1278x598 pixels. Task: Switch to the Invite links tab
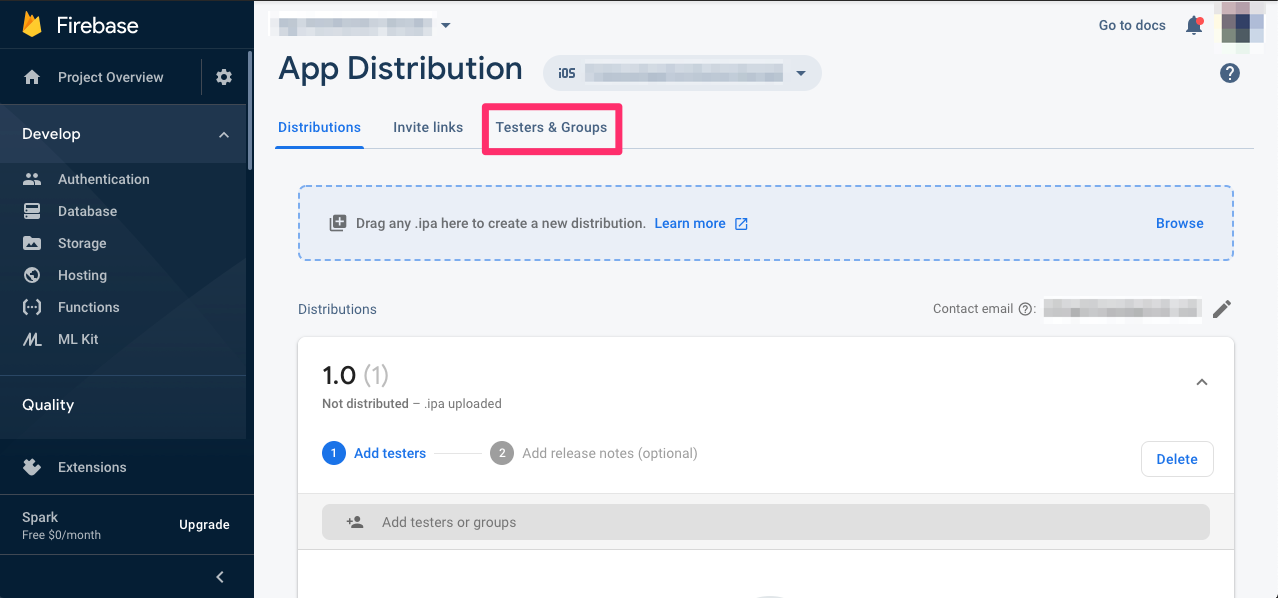(428, 127)
